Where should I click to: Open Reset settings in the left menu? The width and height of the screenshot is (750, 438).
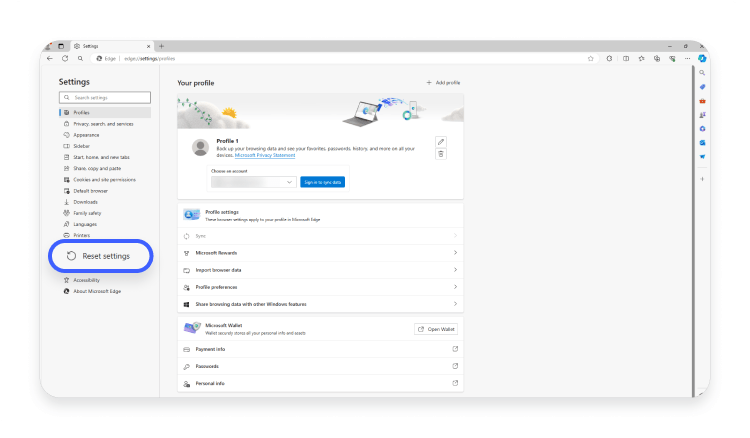click(x=101, y=256)
